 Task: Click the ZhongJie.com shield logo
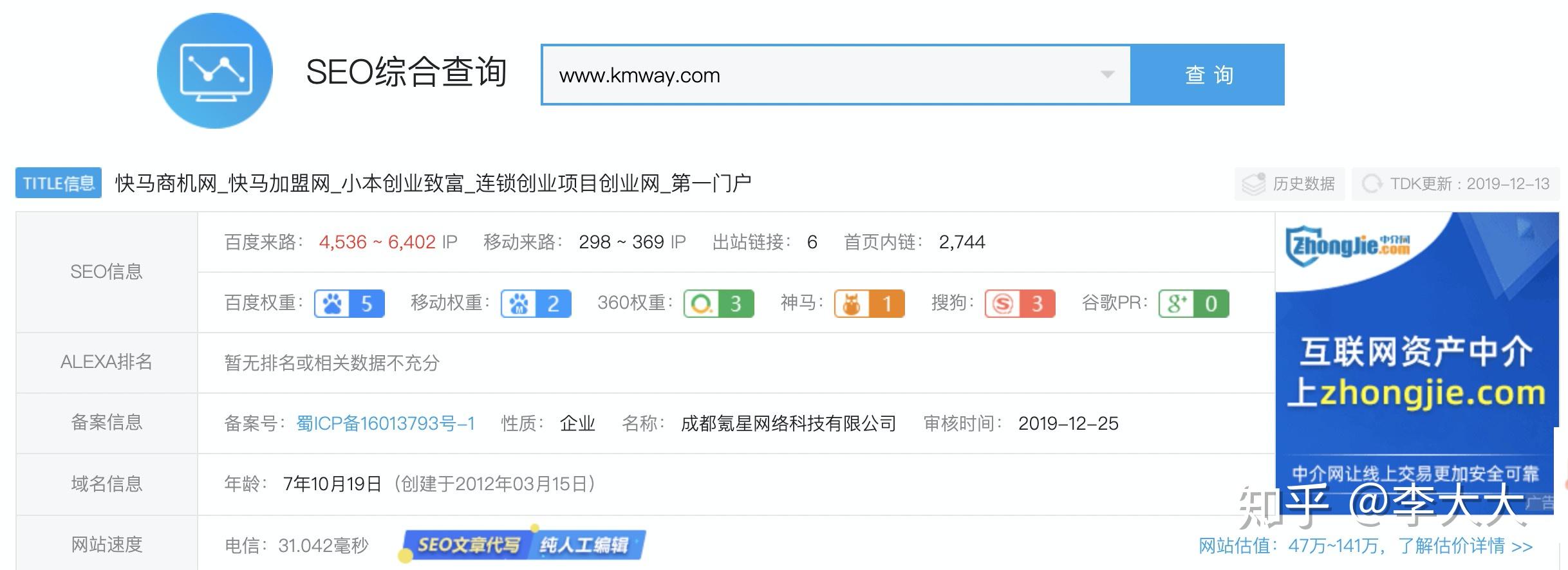1347,245
